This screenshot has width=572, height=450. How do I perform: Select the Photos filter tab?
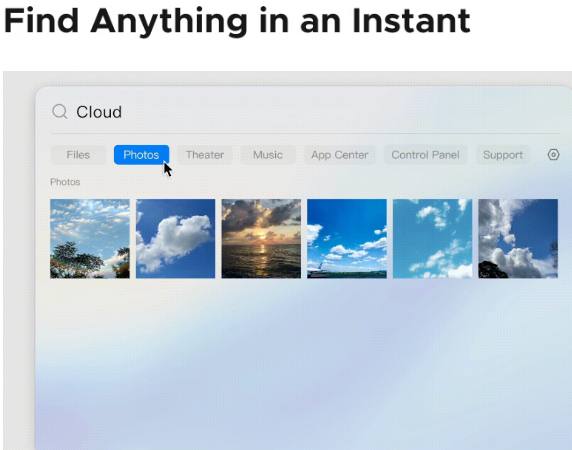141,155
